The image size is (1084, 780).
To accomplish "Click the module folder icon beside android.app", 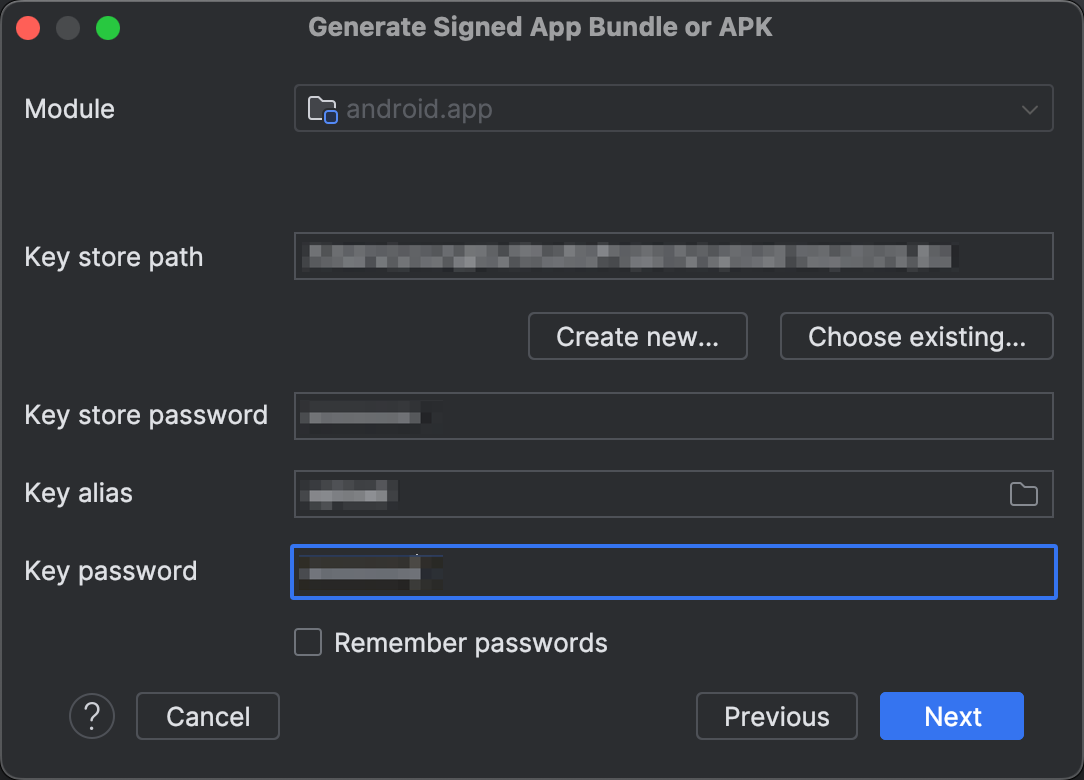I will 321,109.
